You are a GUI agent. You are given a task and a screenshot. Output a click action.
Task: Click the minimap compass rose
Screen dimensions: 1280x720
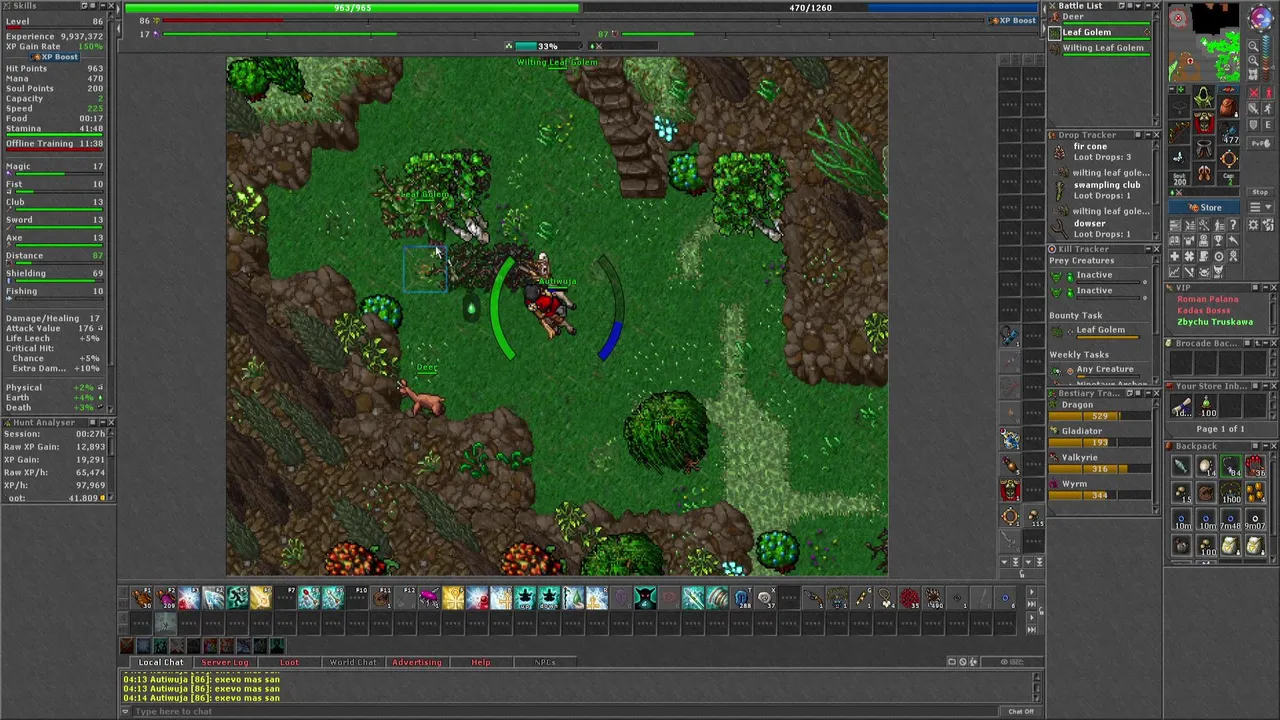coord(1262,17)
